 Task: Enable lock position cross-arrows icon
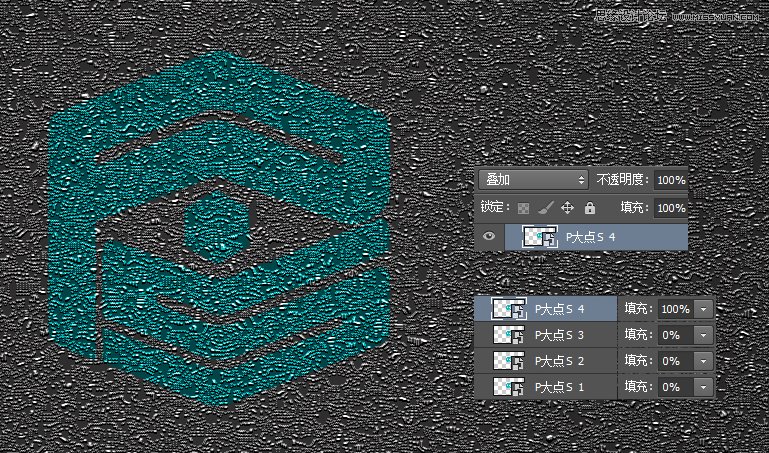567,208
